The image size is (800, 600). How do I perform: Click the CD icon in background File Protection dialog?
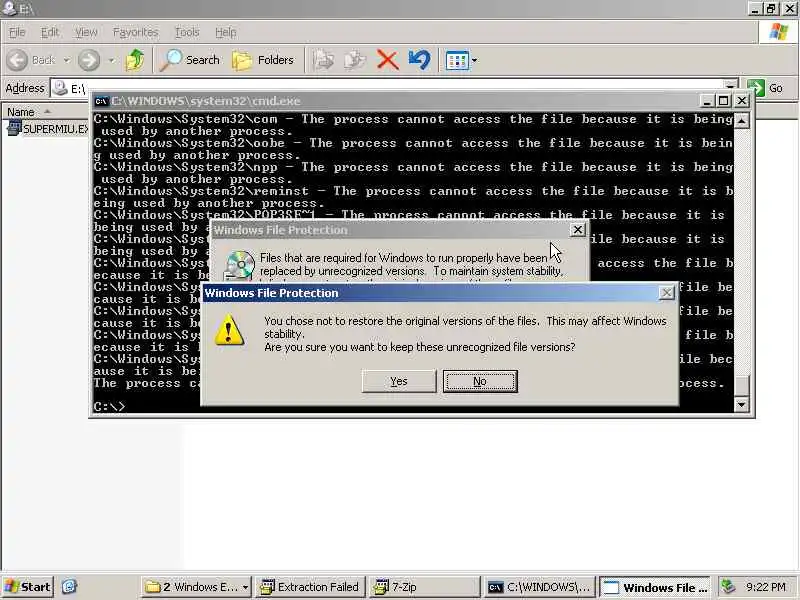coord(239,265)
